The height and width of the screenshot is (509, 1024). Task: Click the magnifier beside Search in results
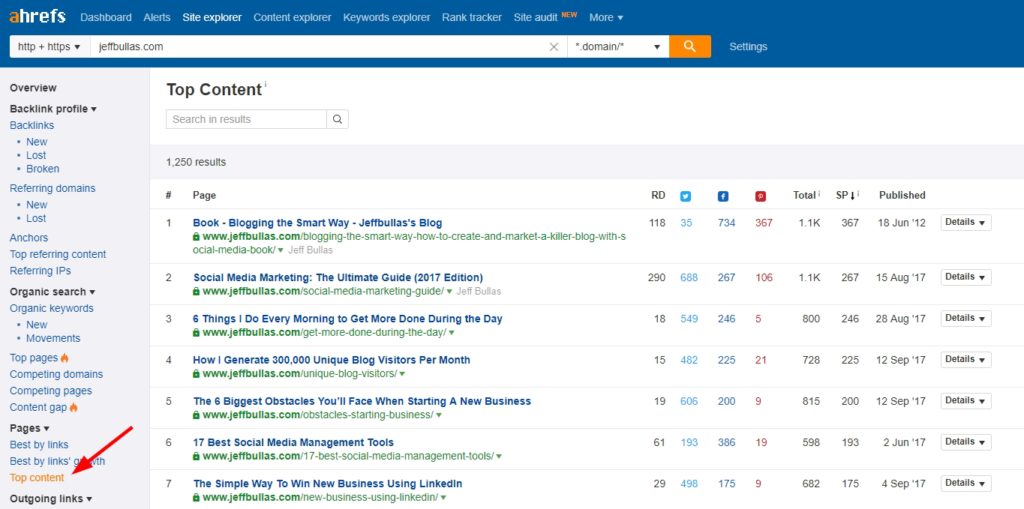coord(338,119)
